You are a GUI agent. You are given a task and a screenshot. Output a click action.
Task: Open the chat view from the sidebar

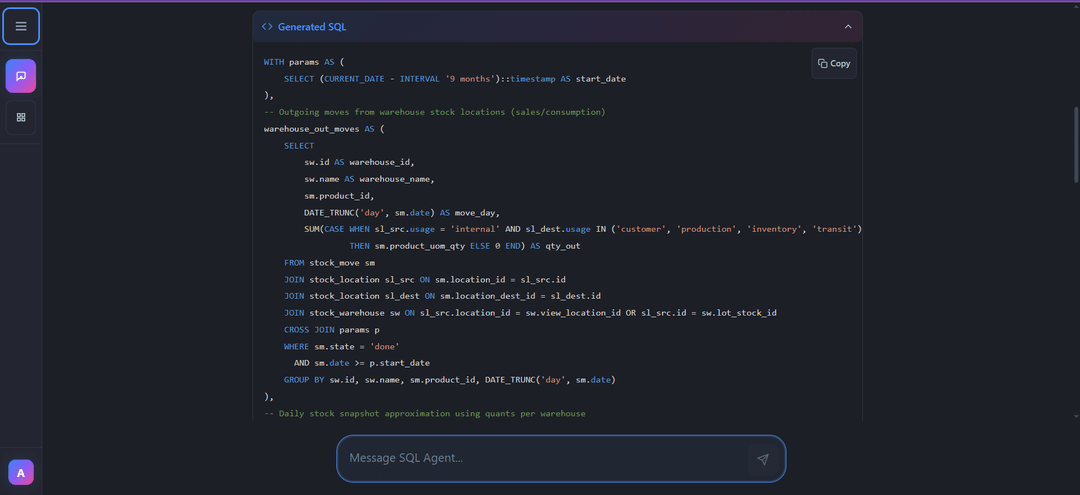pos(21,76)
